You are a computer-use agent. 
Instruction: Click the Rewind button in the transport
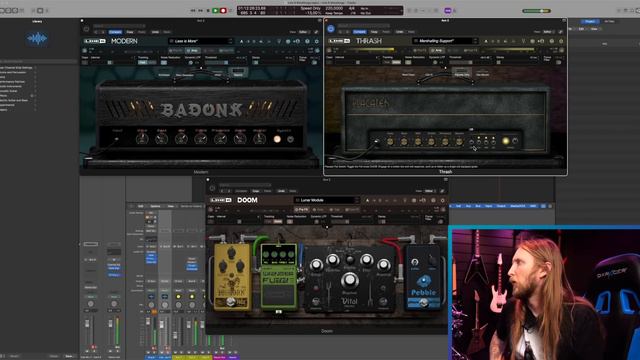(x=193, y=11)
